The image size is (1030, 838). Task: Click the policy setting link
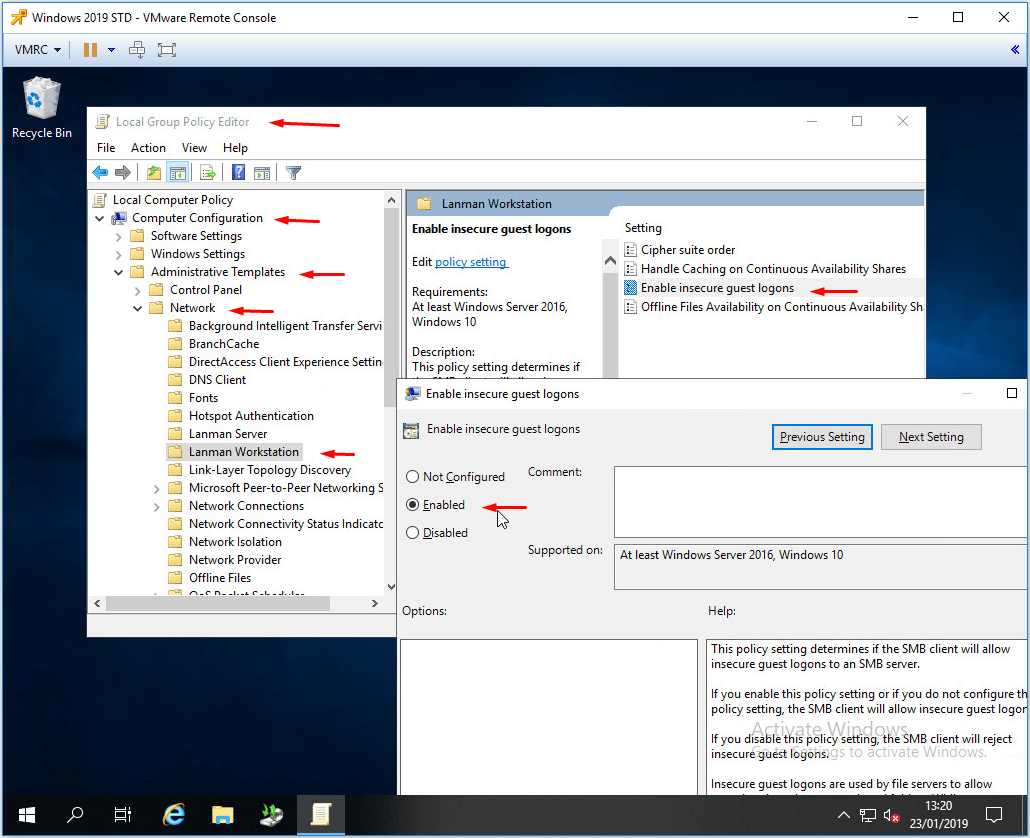click(470, 262)
